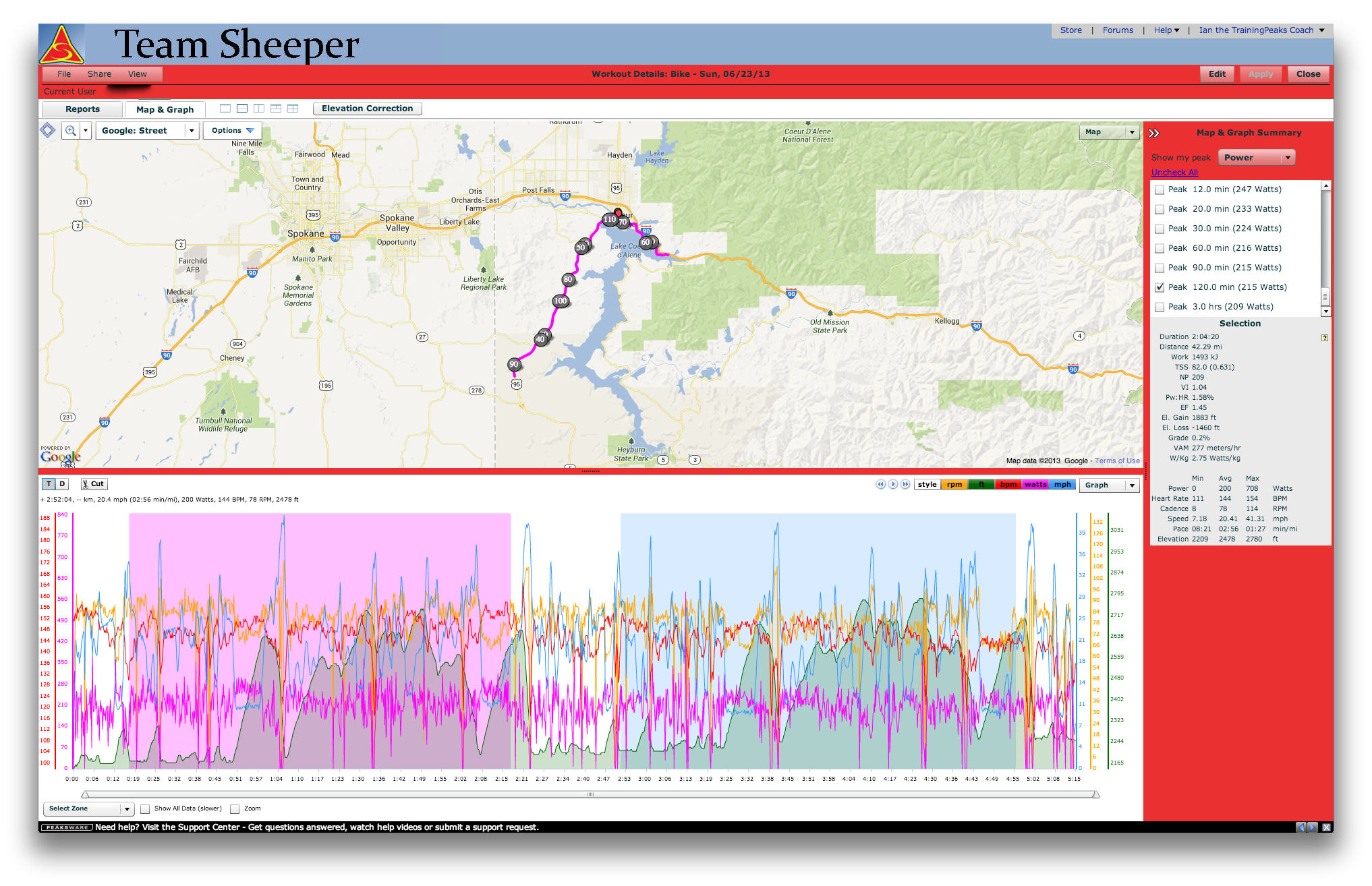Screen dimensions: 1372x886
Task: Switch to the Reports tab
Action: coord(82,109)
